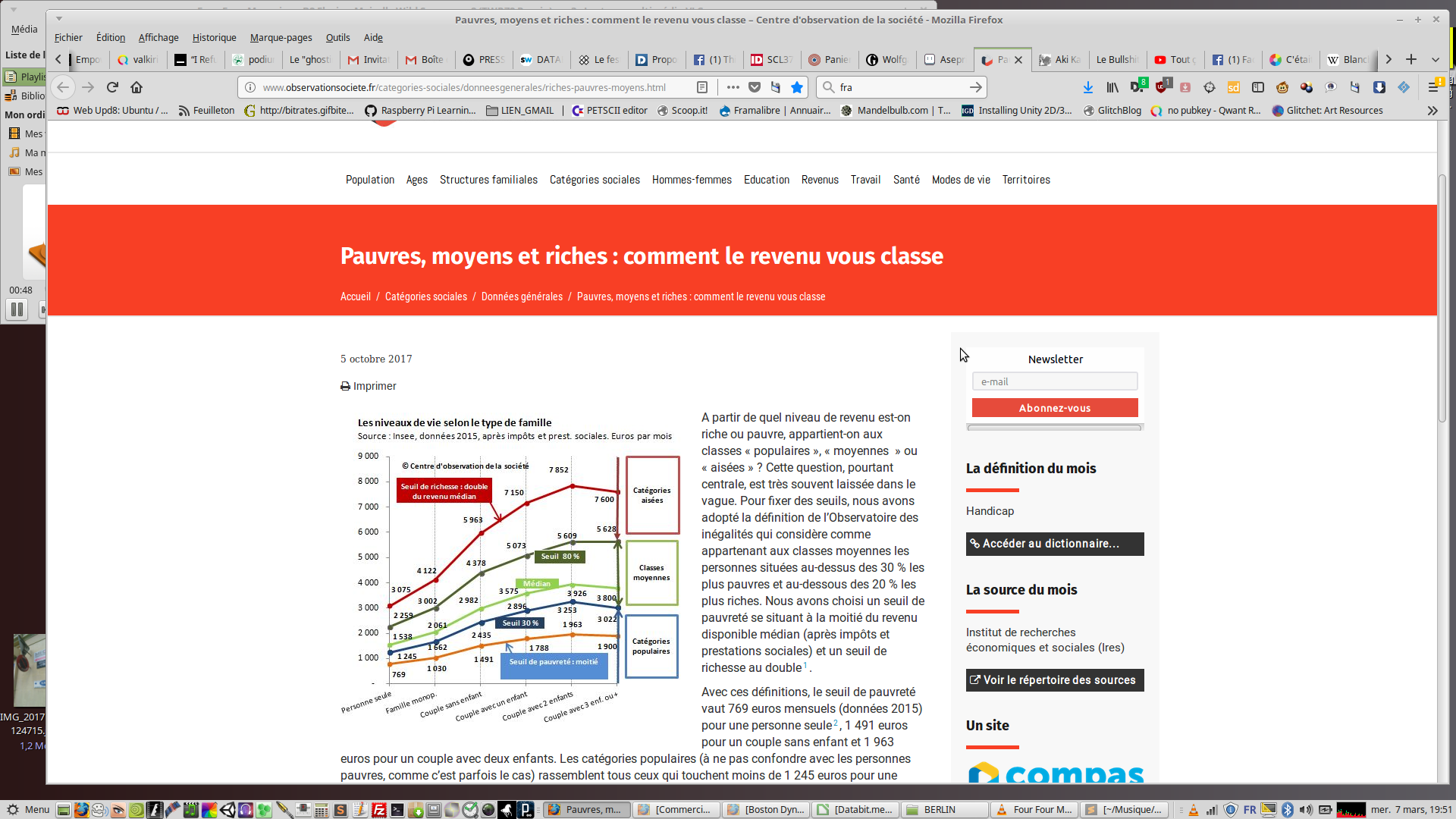This screenshot has height=819, width=1456.
Task: Save page to Pocket
Action: coord(755,87)
